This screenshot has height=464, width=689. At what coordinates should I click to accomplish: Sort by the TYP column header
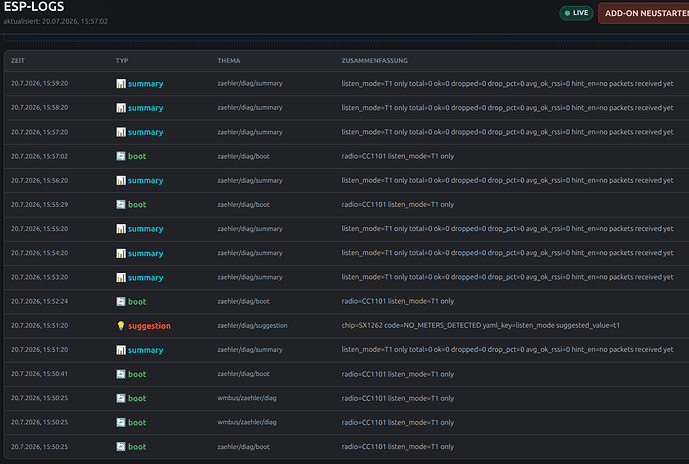point(122,61)
